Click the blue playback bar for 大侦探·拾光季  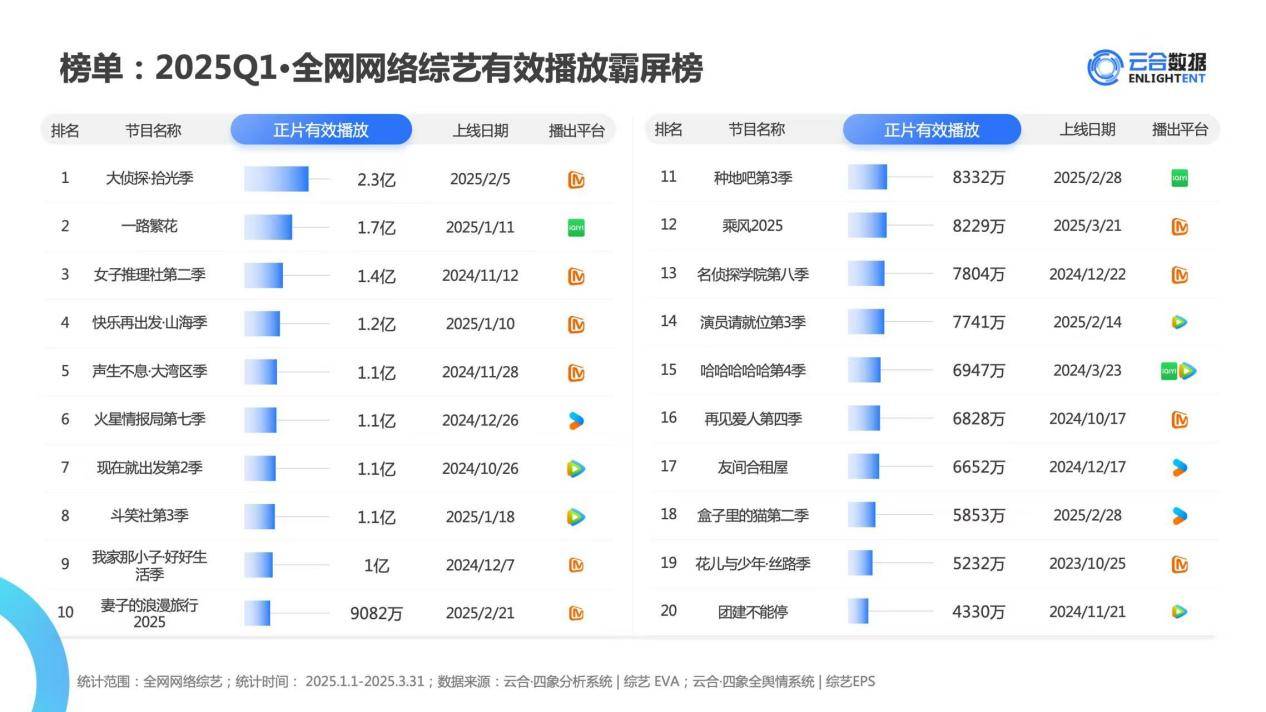click(x=276, y=179)
